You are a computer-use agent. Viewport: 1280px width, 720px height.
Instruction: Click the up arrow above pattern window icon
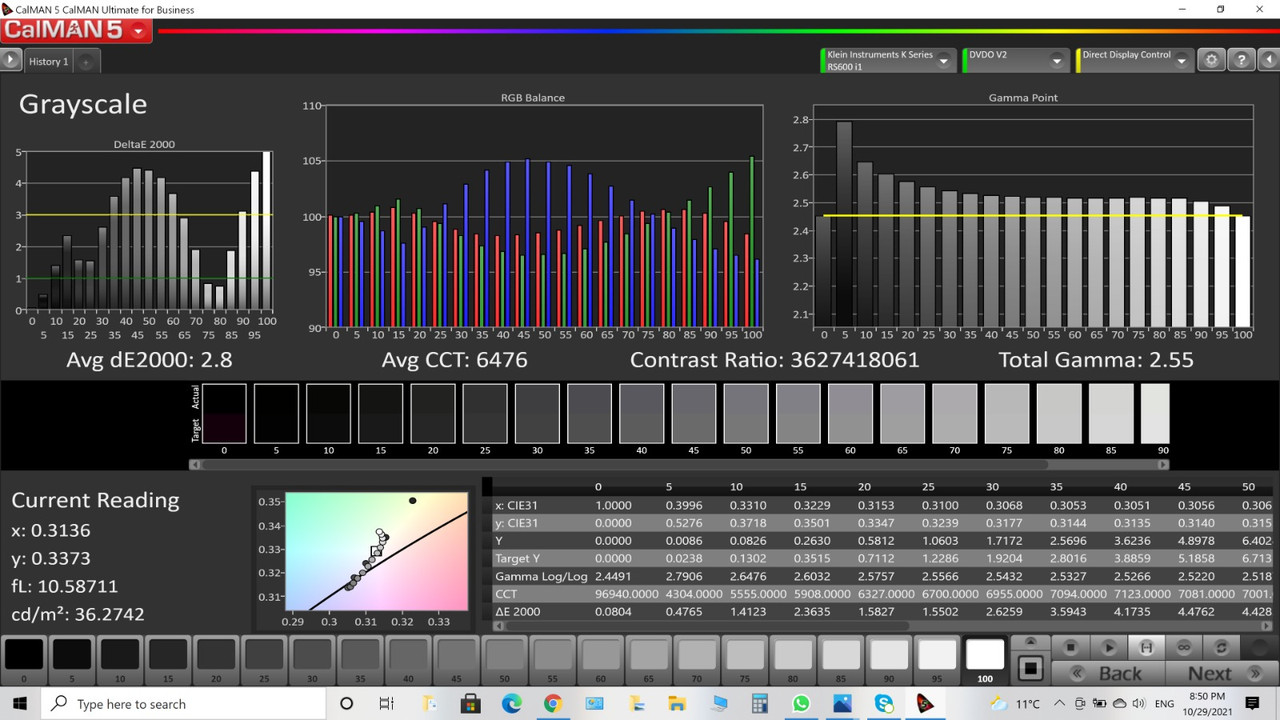[1030, 643]
